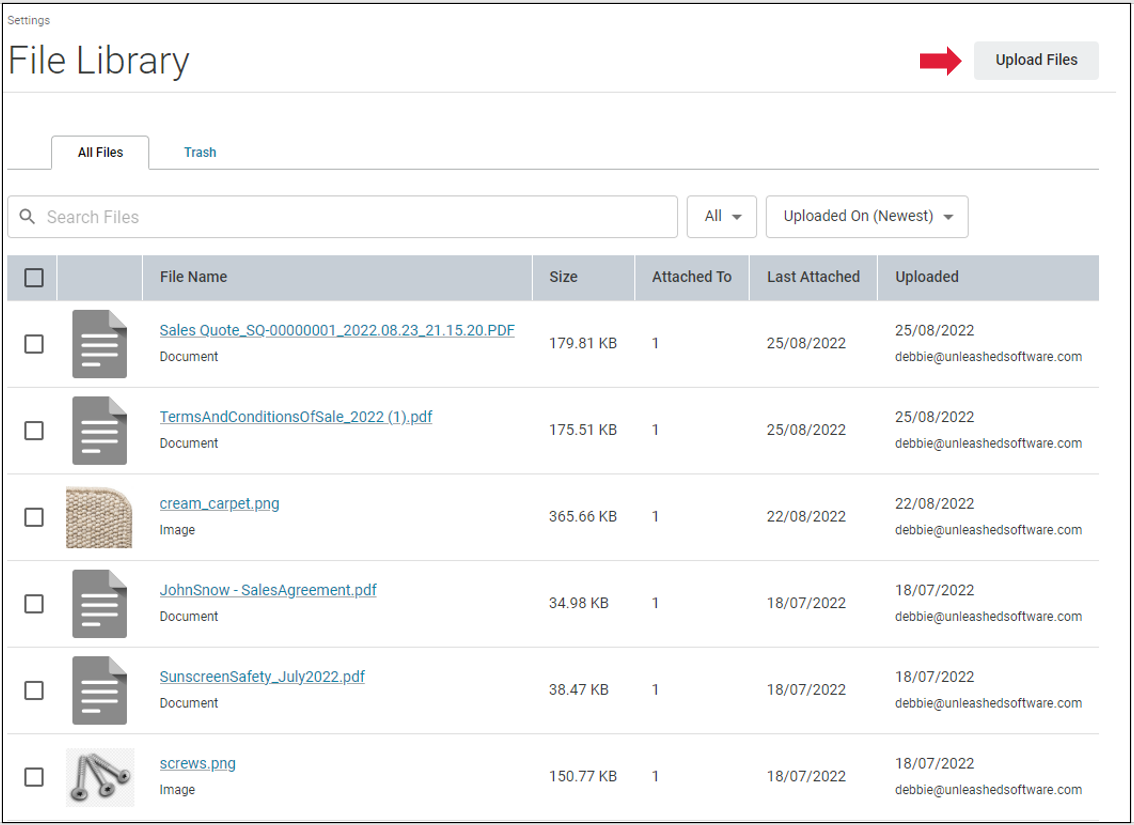Click the SunscreenSafety PDF document icon
Screen dimensions: 1134x825
99,690
